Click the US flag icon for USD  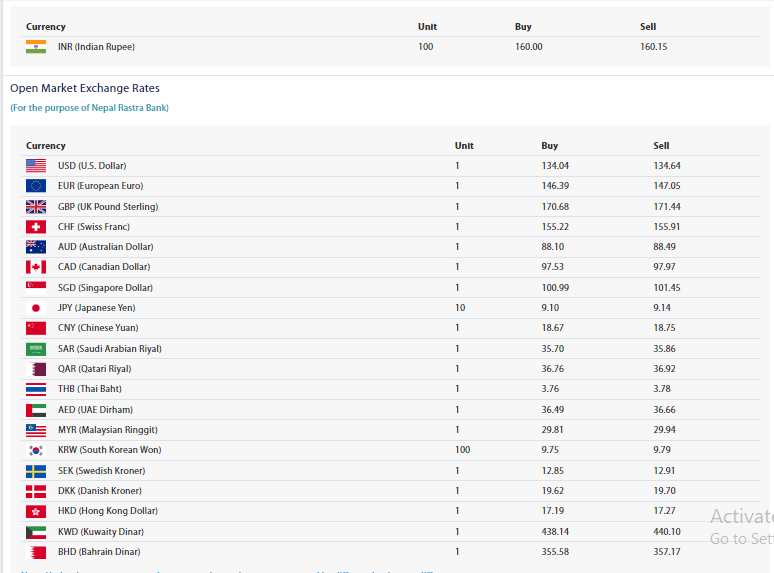pyautogui.click(x=36, y=166)
